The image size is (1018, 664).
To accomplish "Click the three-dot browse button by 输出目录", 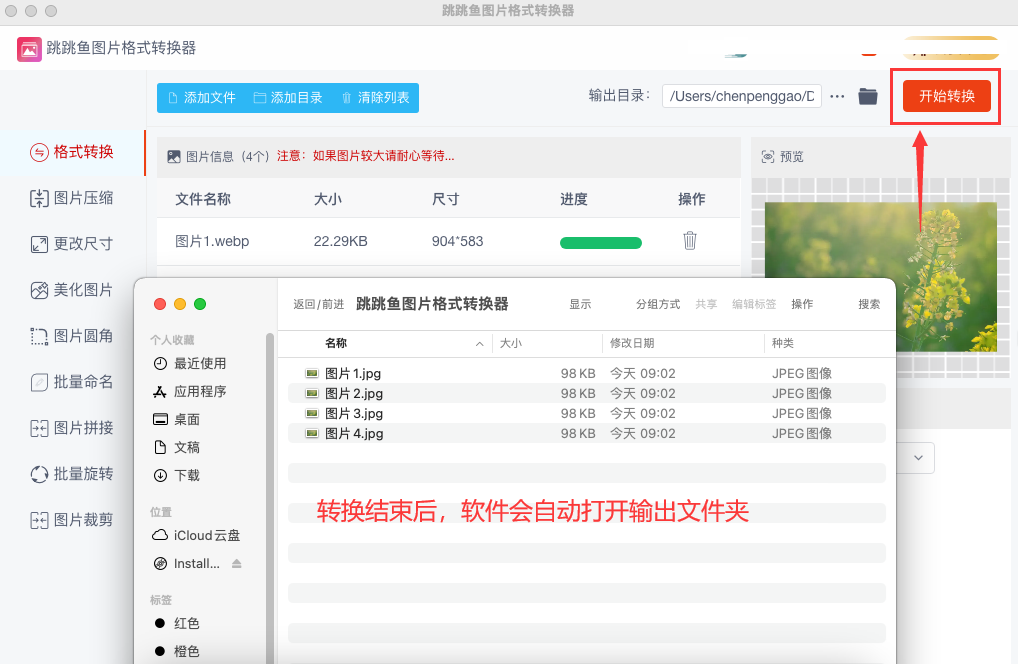I will [837, 96].
